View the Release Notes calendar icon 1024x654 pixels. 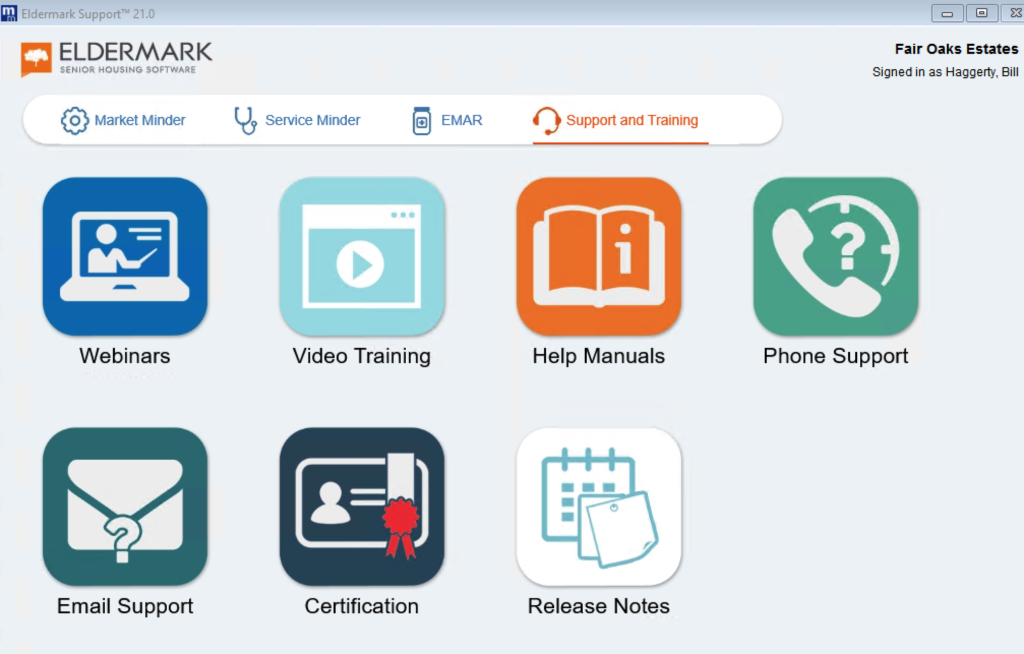point(599,506)
